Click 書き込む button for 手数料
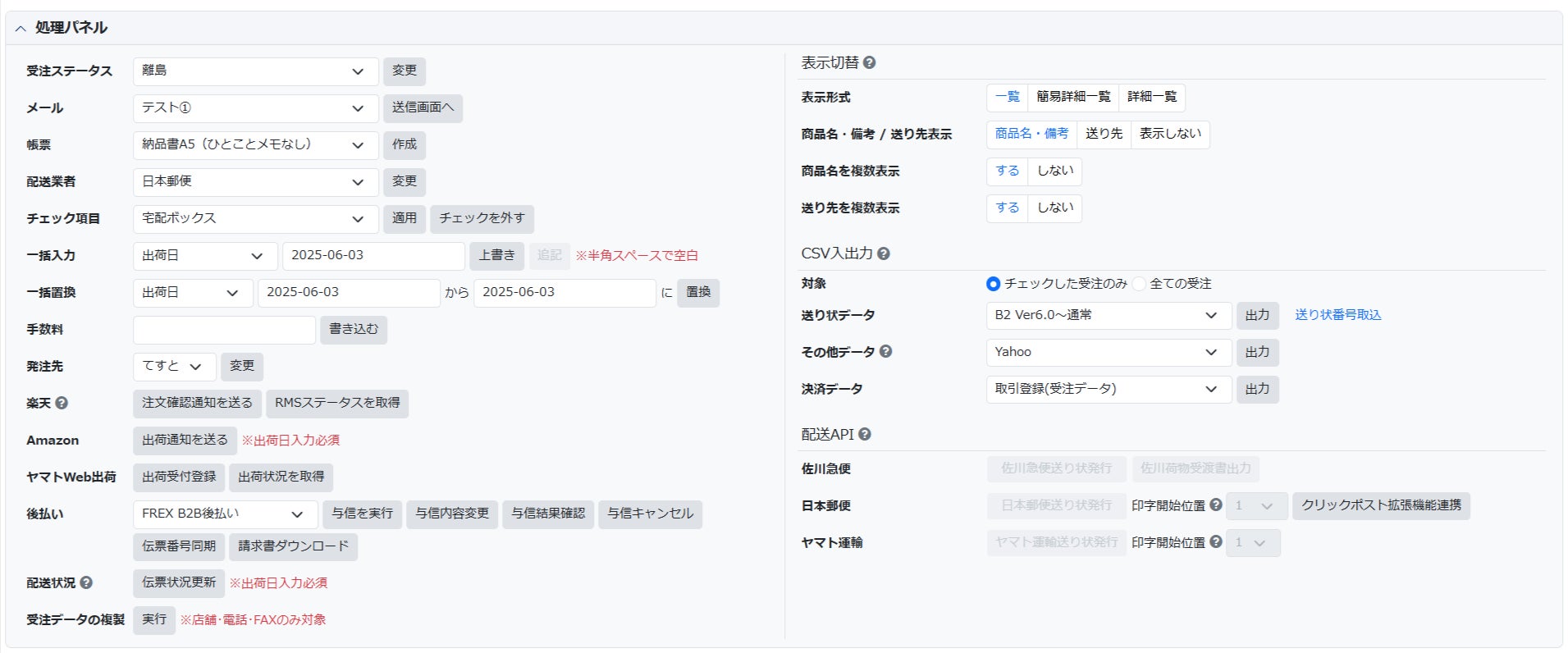 coord(354,330)
